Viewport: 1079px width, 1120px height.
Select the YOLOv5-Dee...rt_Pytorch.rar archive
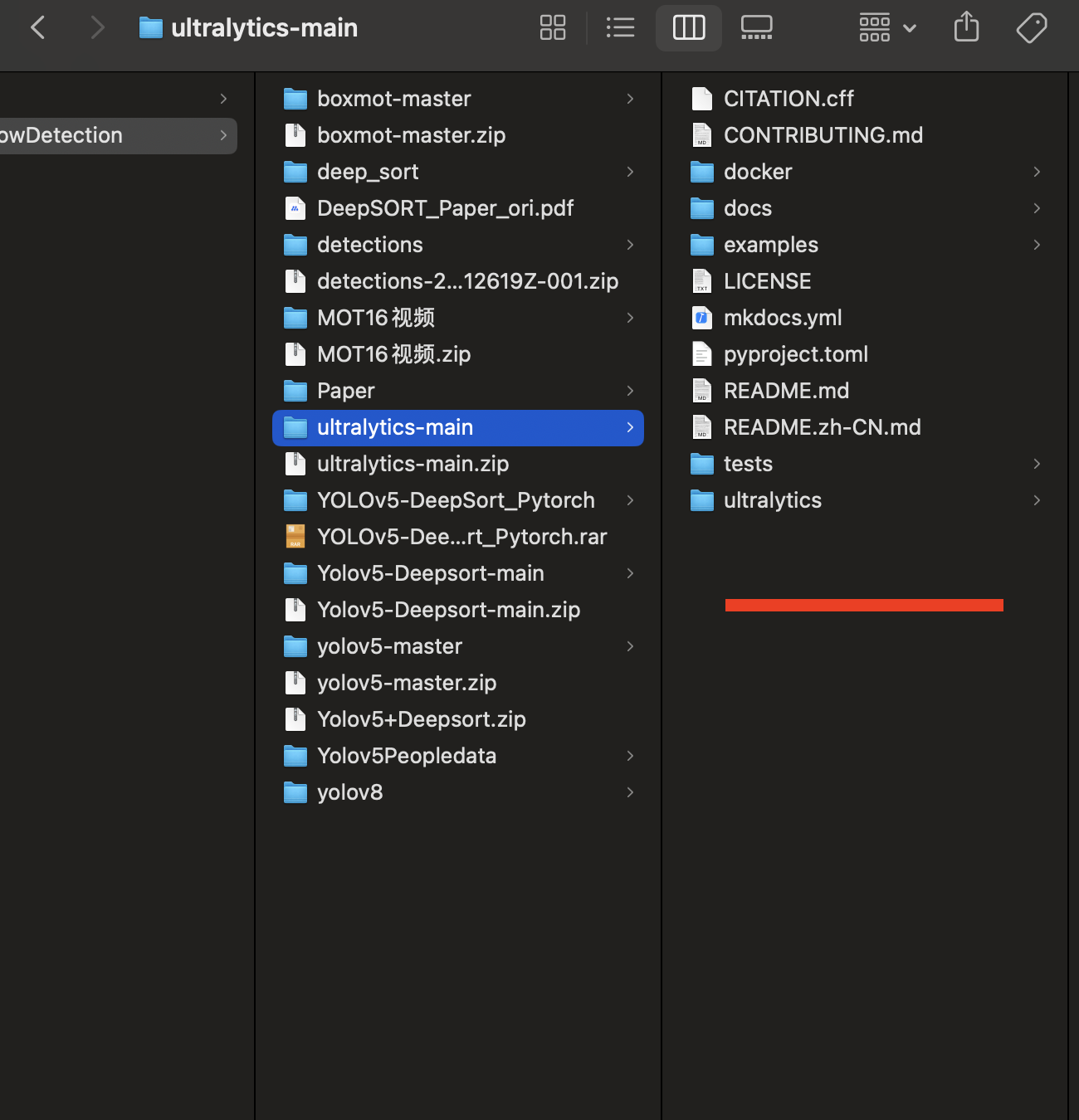pos(461,537)
